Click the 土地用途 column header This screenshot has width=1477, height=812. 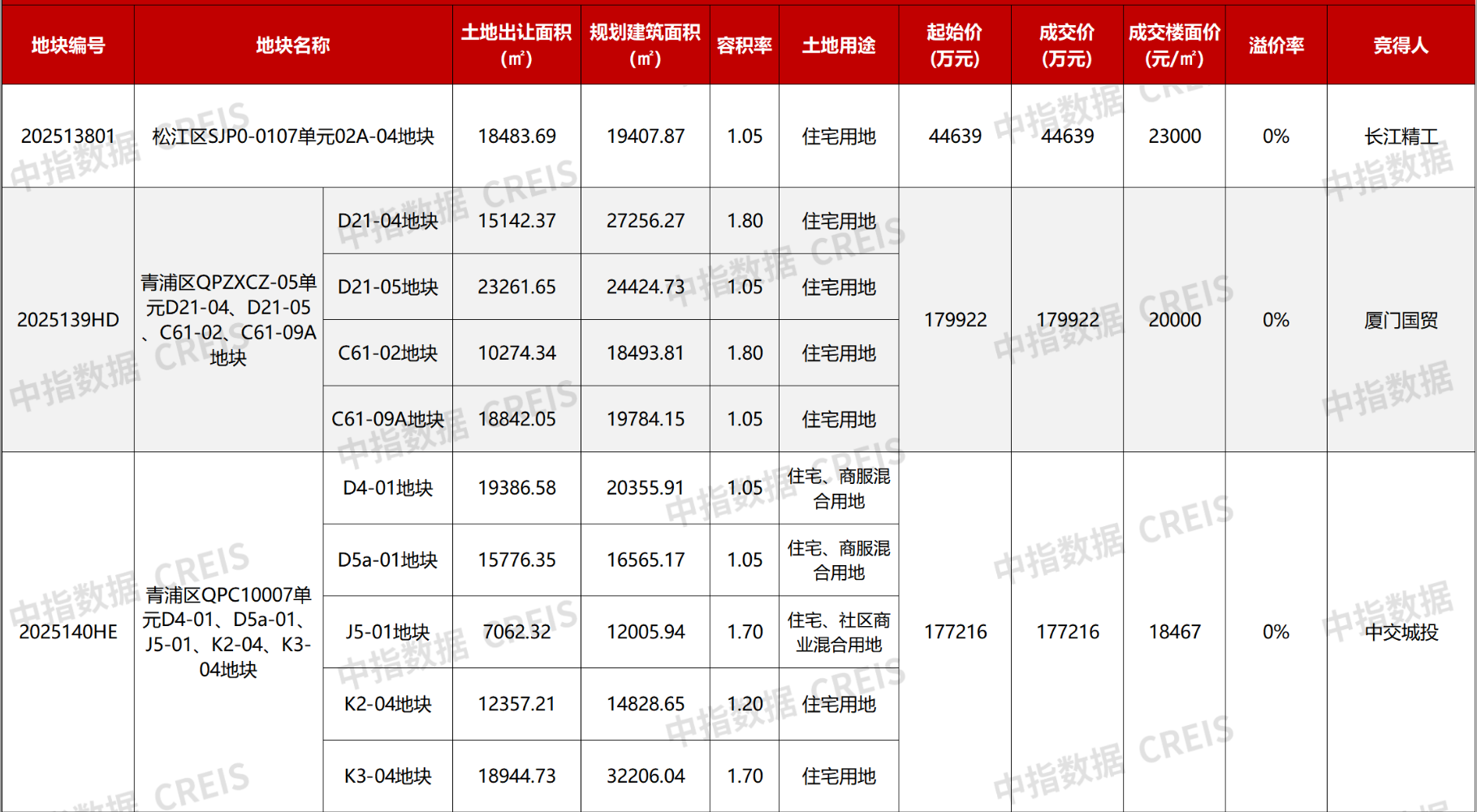point(840,45)
